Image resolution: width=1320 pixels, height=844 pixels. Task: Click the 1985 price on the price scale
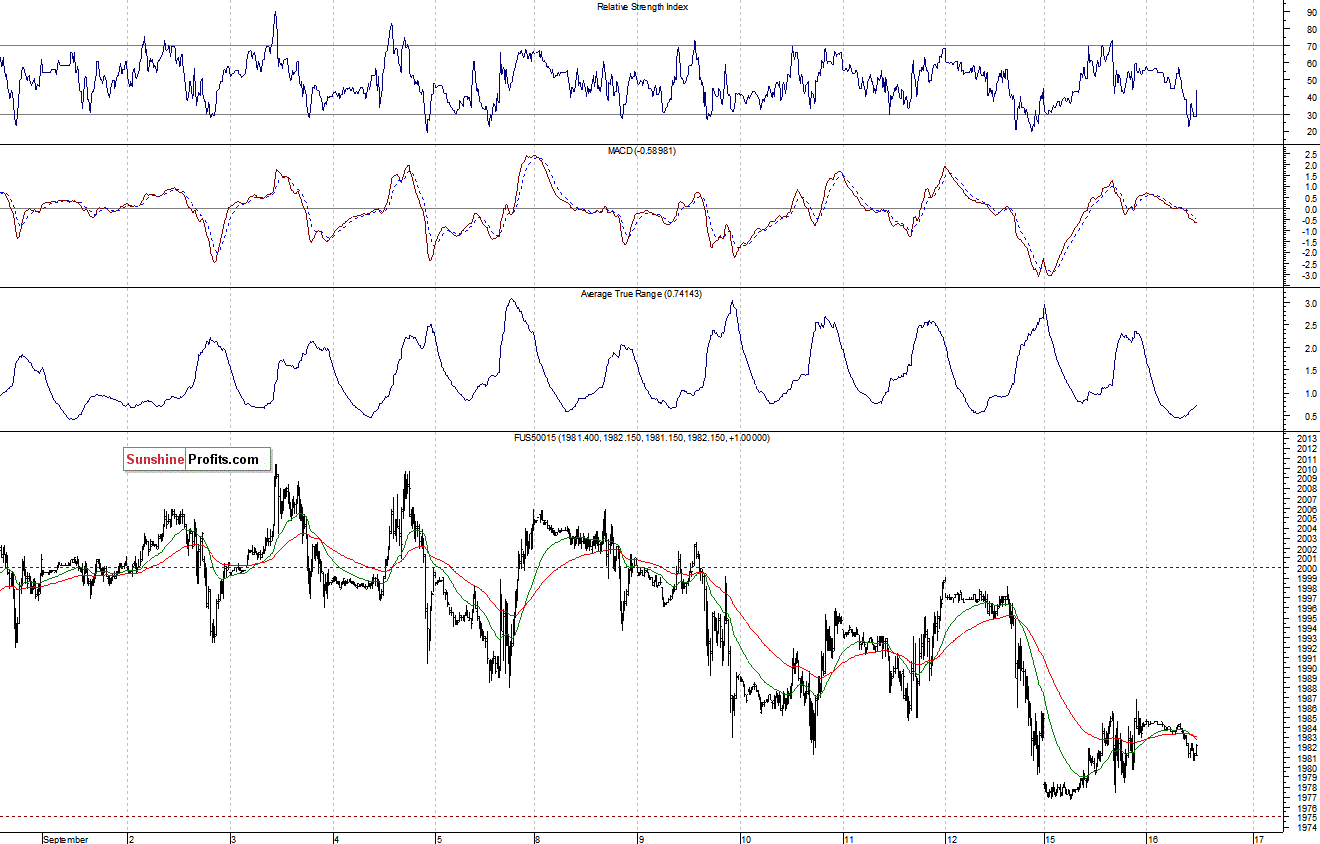1306,718
